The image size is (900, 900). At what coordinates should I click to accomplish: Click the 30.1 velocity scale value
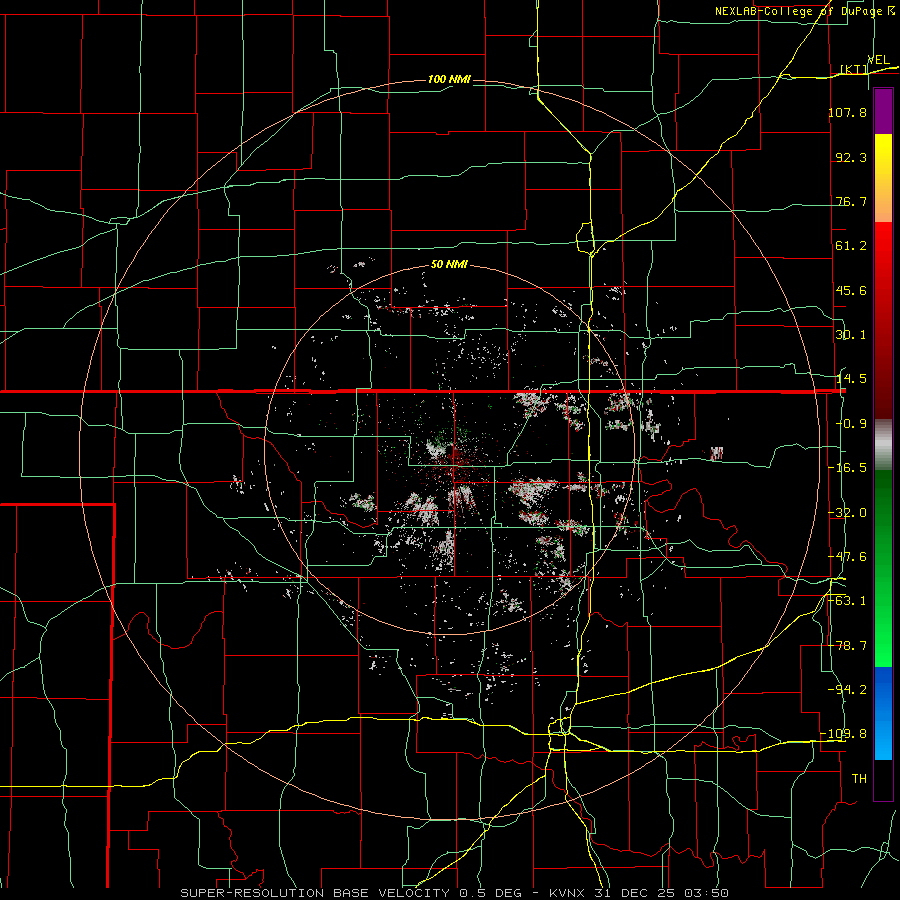pos(851,335)
